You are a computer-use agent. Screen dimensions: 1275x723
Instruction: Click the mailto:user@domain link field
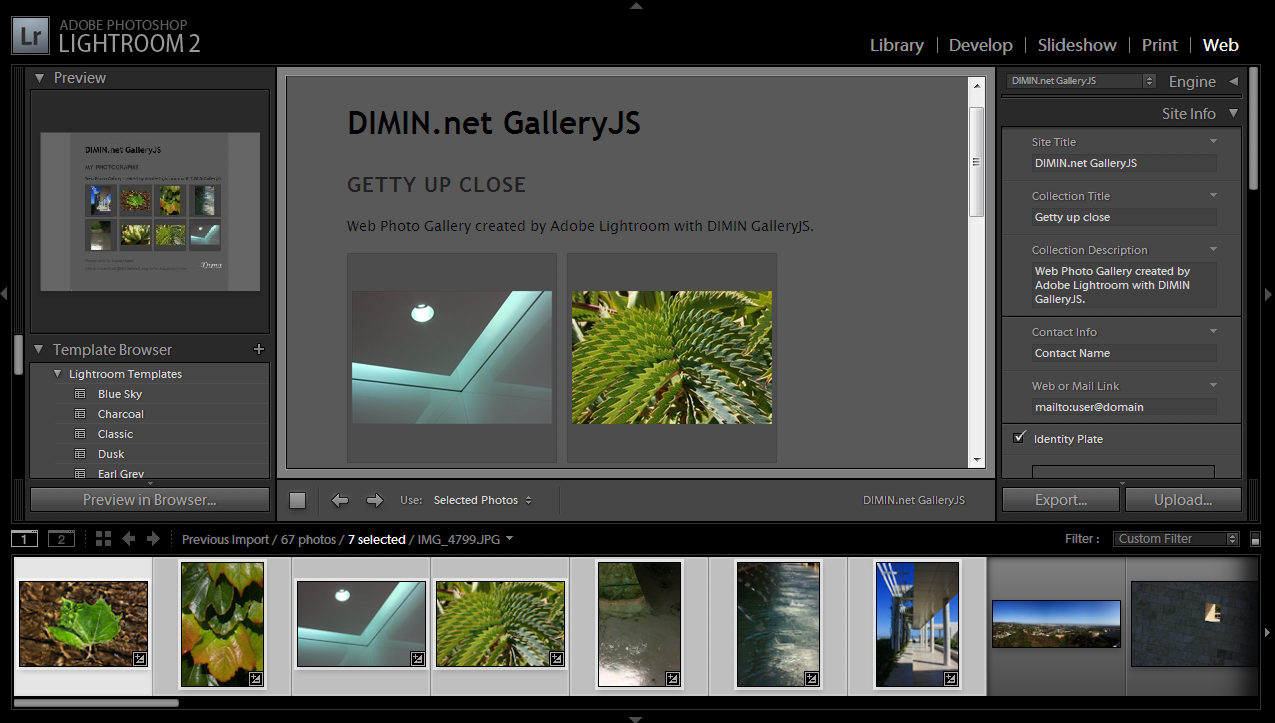pos(1125,407)
